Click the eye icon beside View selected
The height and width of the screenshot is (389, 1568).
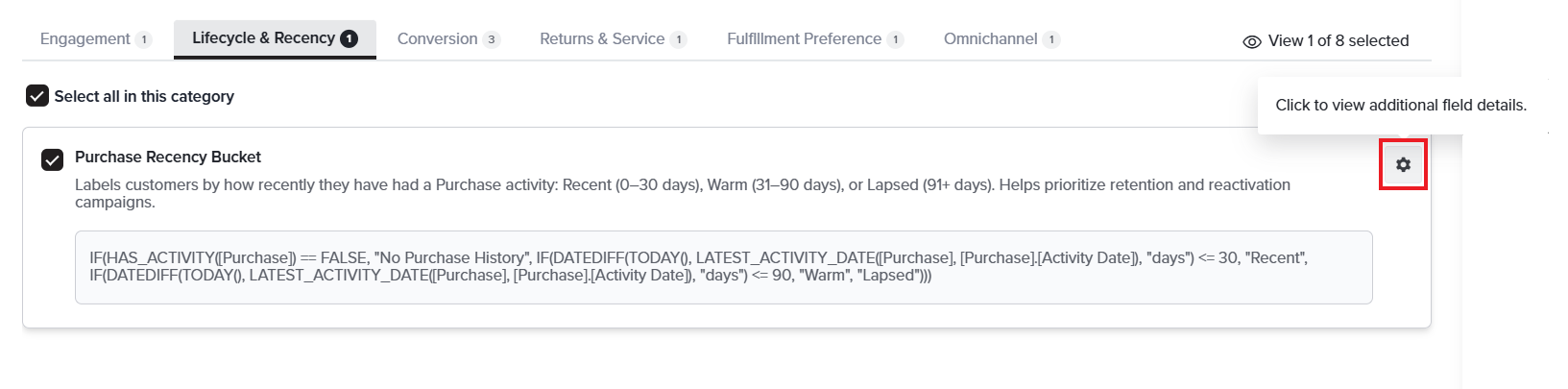(x=1251, y=41)
